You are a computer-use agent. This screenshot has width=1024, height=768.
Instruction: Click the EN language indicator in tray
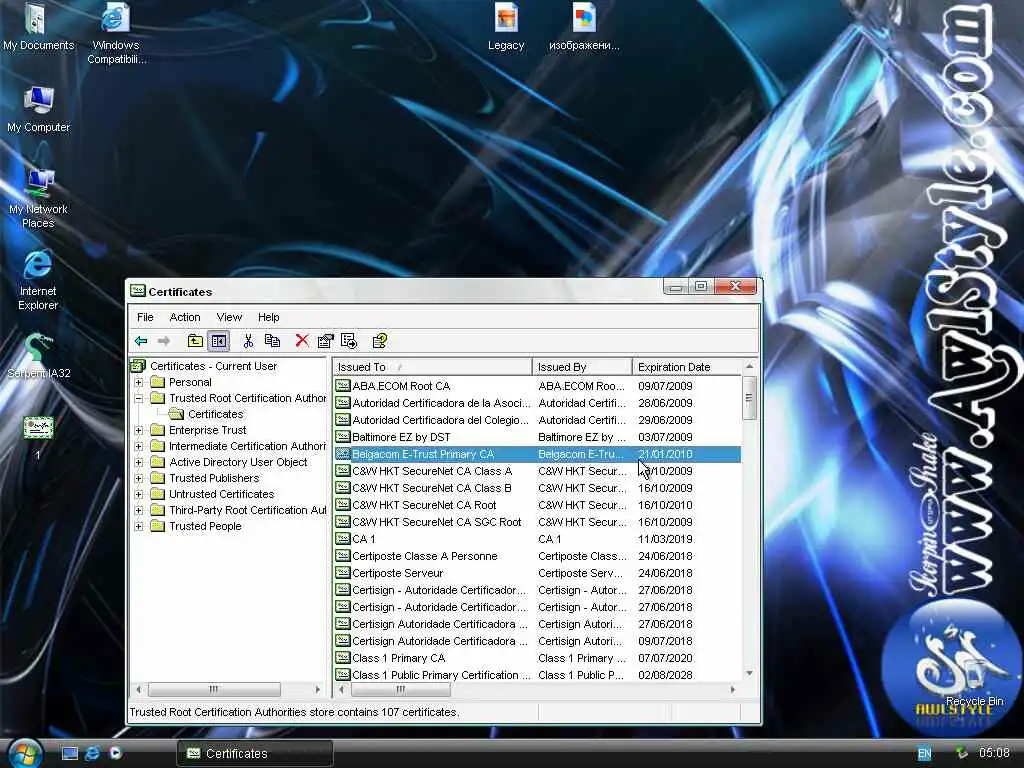pyautogui.click(x=925, y=753)
